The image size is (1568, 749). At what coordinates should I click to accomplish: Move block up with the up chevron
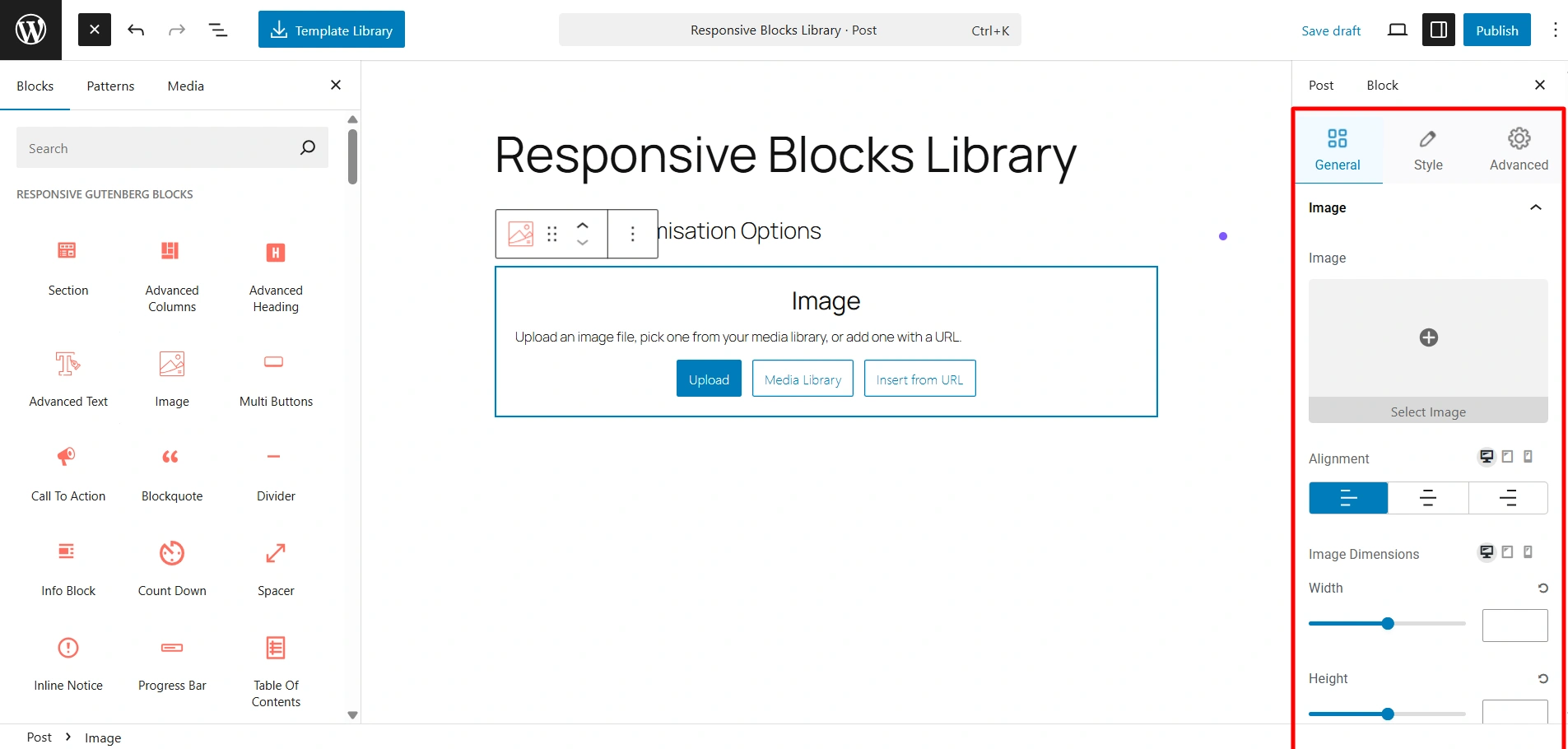(x=583, y=225)
